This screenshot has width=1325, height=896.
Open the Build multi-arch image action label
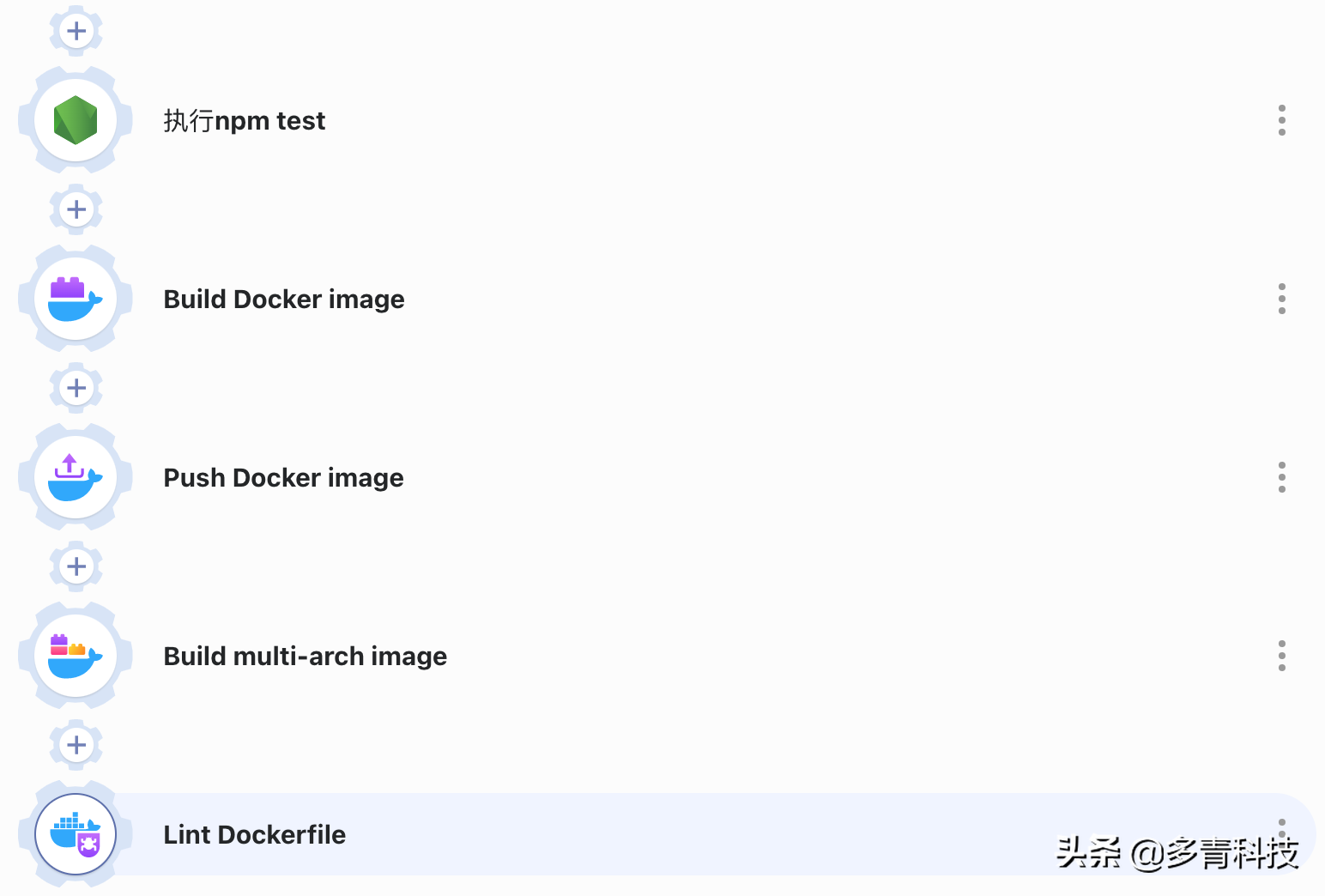click(x=305, y=657)
